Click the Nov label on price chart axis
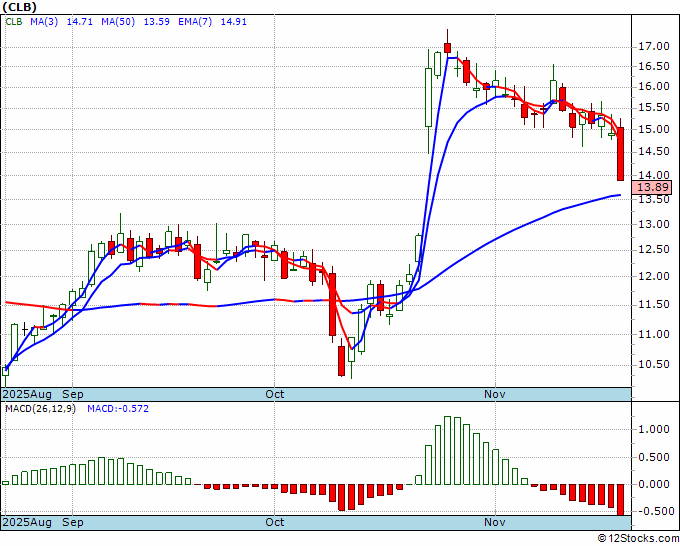680x546 pixels. pos(495,394)
